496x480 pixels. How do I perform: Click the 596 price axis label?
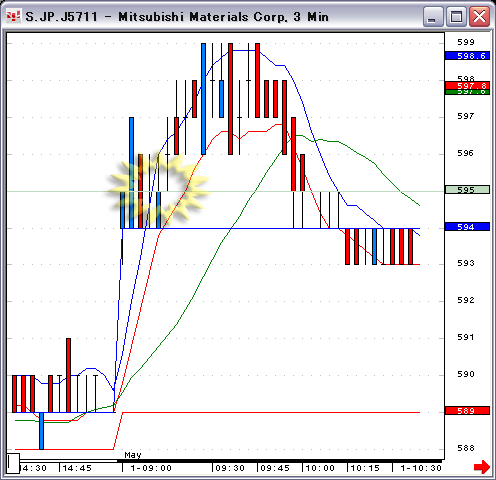tap(466, 153)
